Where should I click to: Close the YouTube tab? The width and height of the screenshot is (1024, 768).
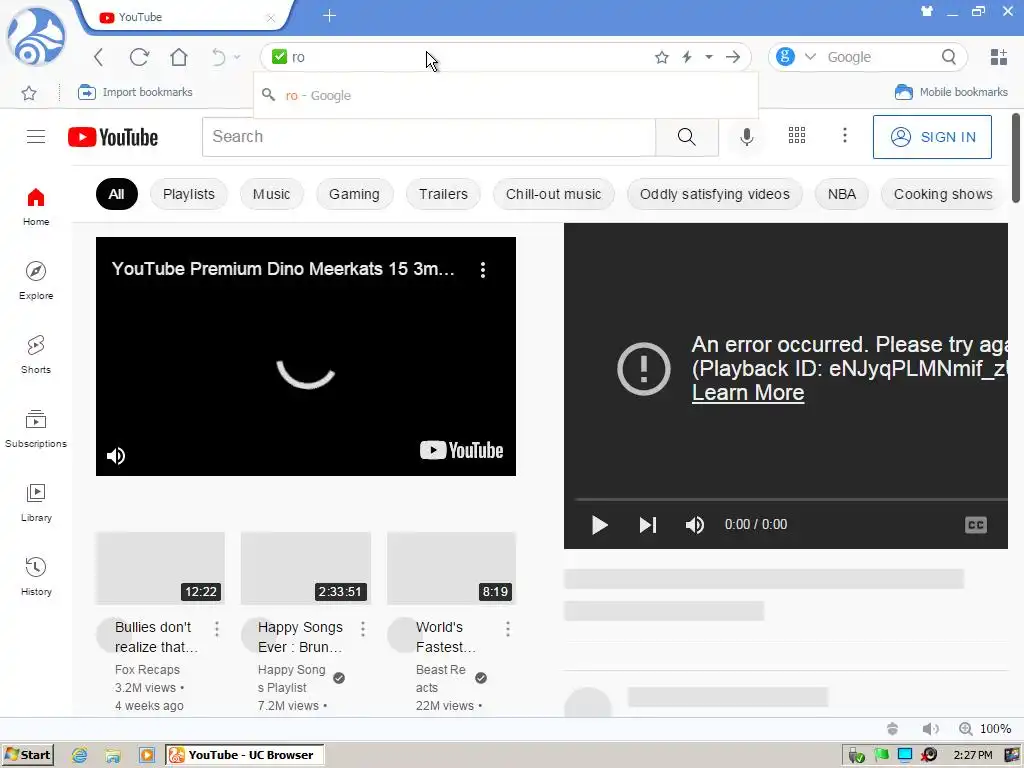click(270, 18)
